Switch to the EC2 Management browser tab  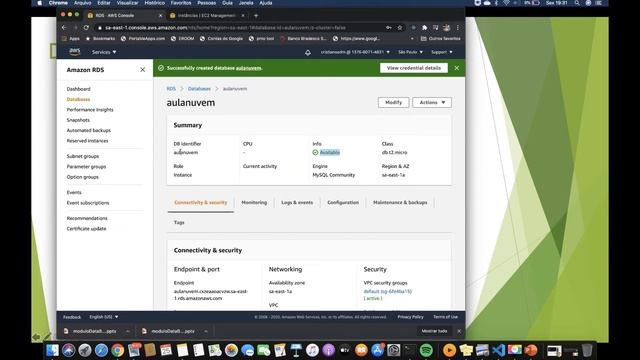[207, 16]
